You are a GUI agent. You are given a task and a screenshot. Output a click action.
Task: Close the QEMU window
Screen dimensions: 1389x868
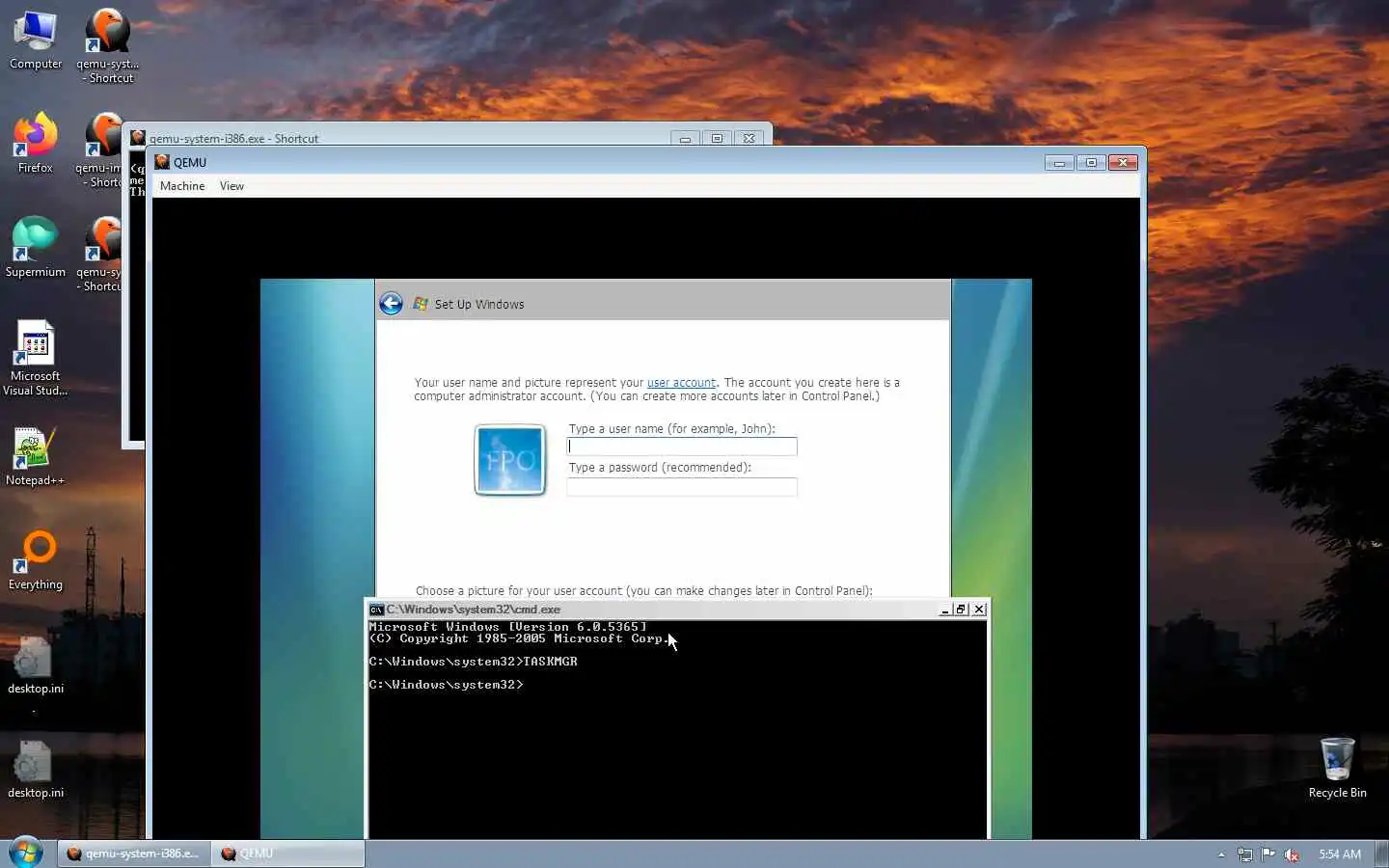1123,163
